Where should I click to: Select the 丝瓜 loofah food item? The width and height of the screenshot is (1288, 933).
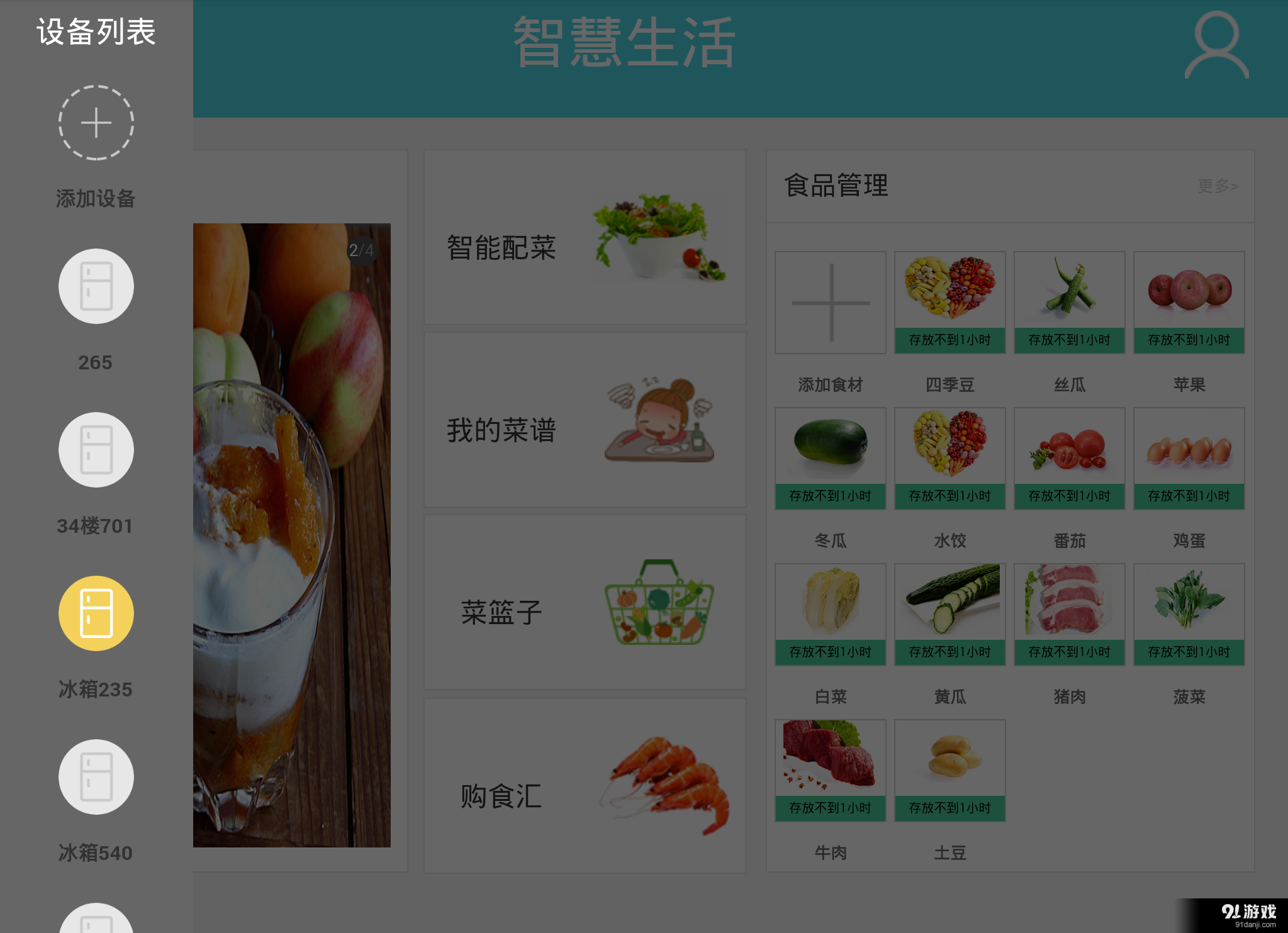(x=1070, y=303)
